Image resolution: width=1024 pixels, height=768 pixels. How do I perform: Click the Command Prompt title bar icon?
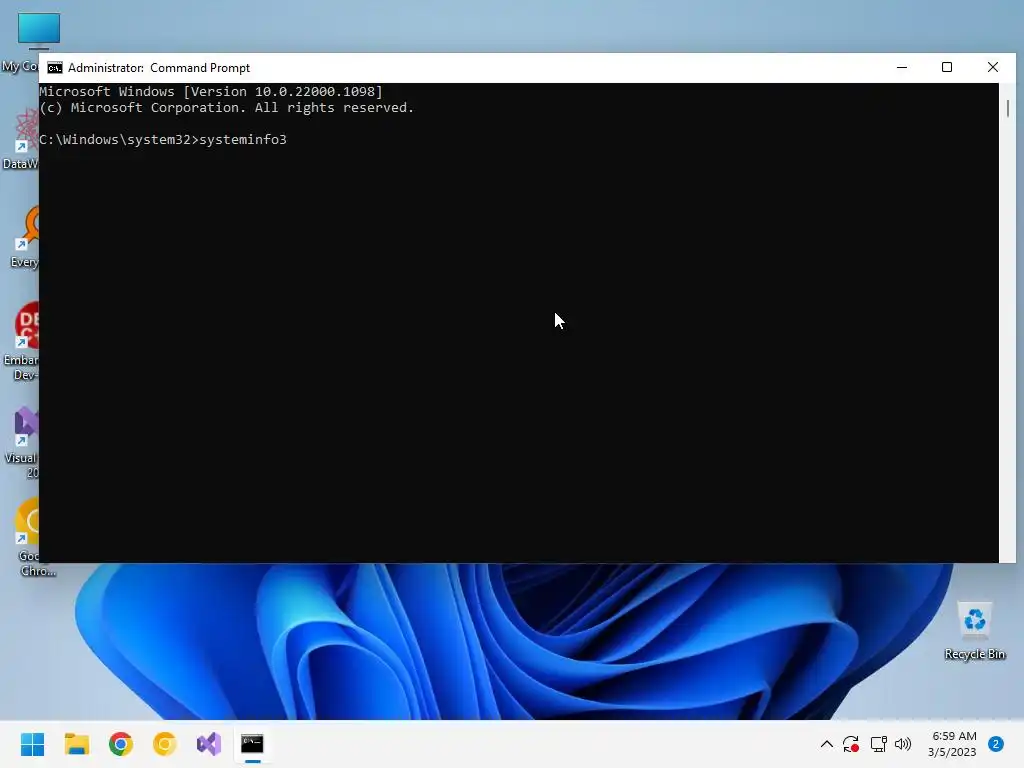coord(55,68)
